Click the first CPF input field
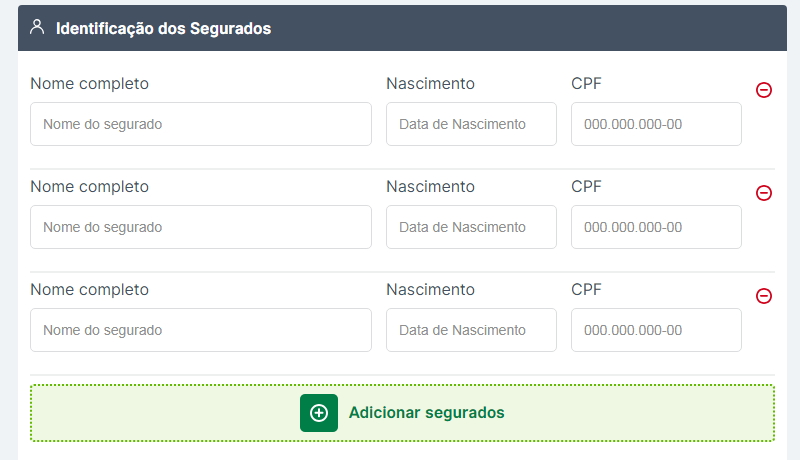This screenshot has height=460, width=800. tap(656, 124)
